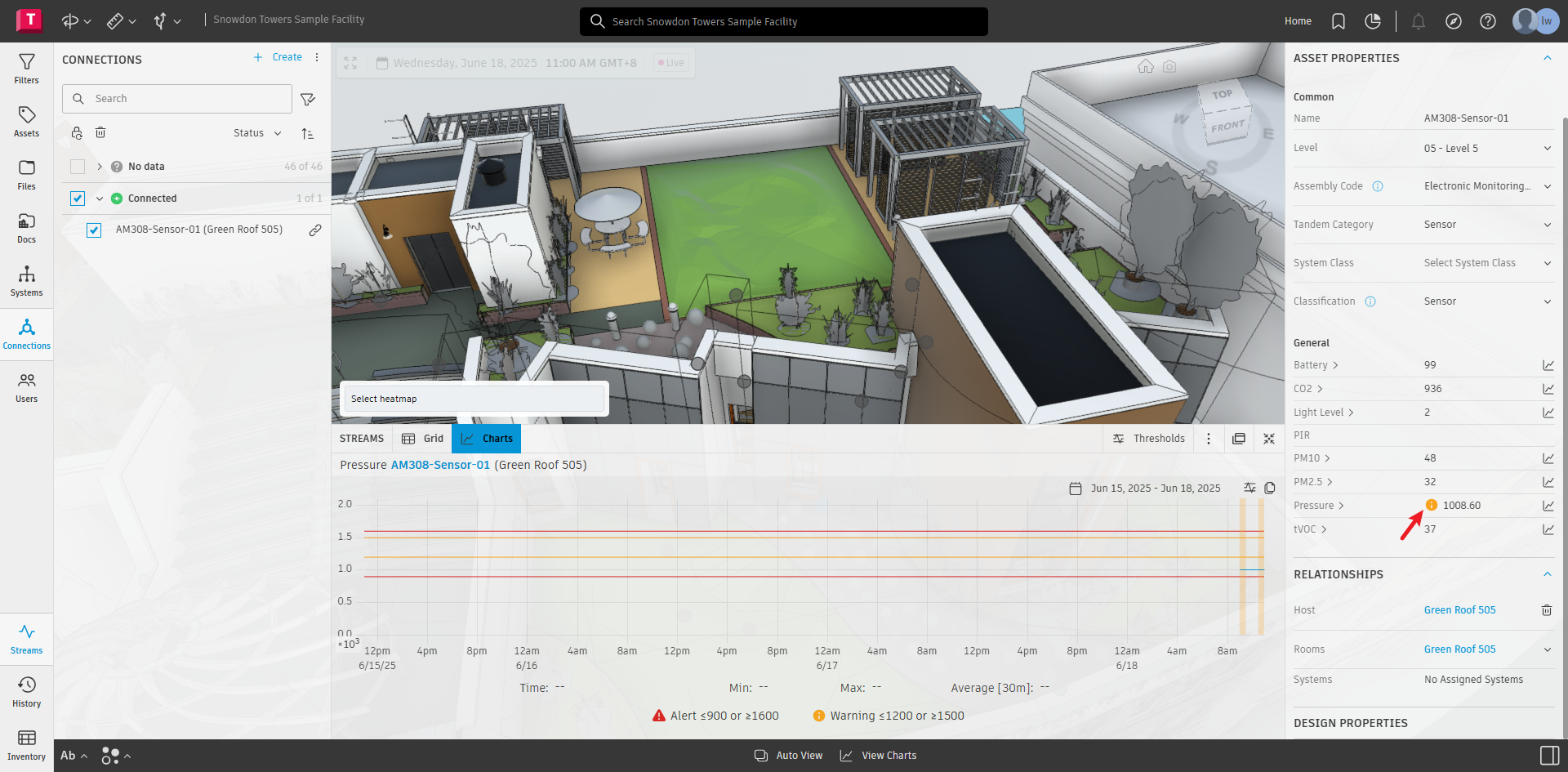Open the Level dropdown

click(x=1489, y=149)
